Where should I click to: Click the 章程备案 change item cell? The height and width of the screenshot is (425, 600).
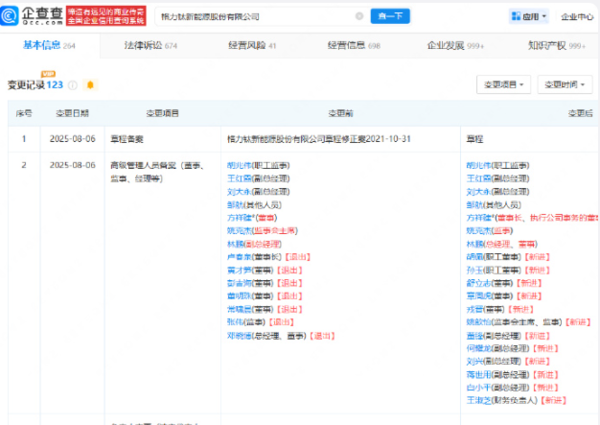coord(127,139)
